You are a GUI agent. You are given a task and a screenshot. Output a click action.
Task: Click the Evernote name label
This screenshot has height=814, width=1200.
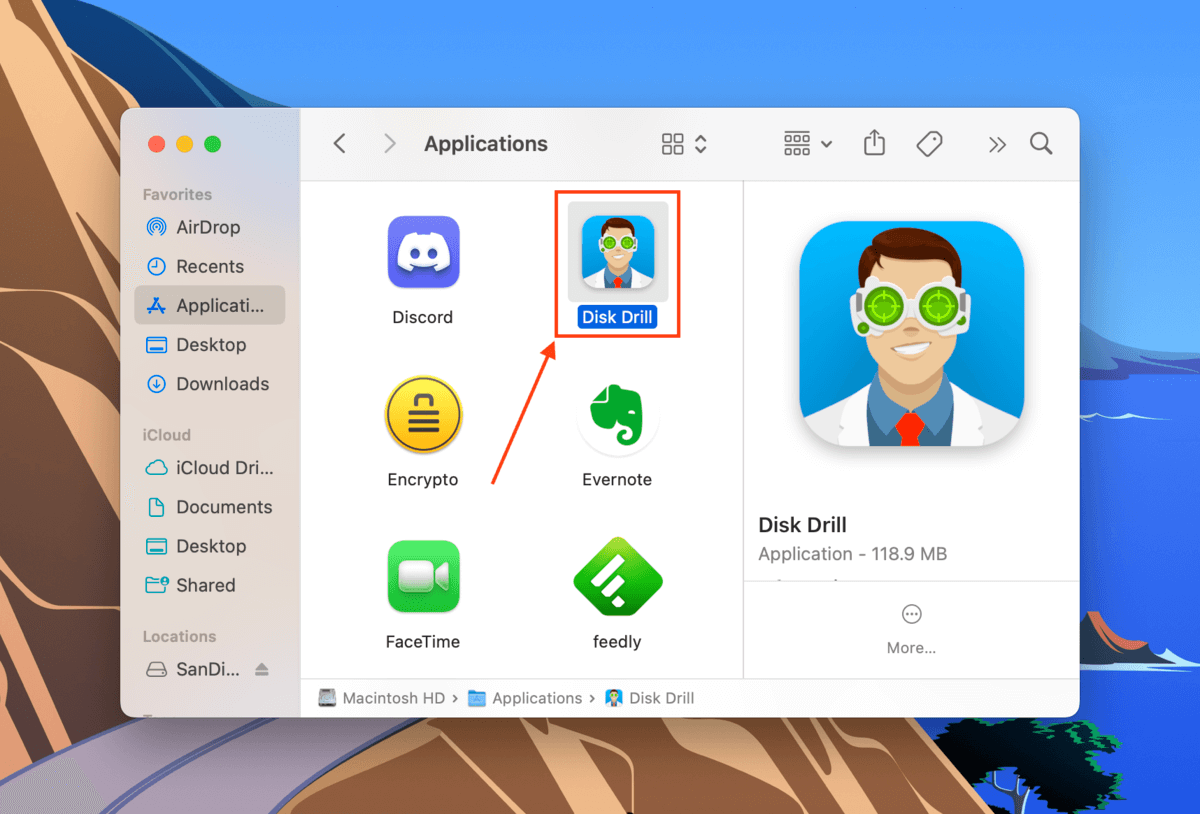pos(617,479)
